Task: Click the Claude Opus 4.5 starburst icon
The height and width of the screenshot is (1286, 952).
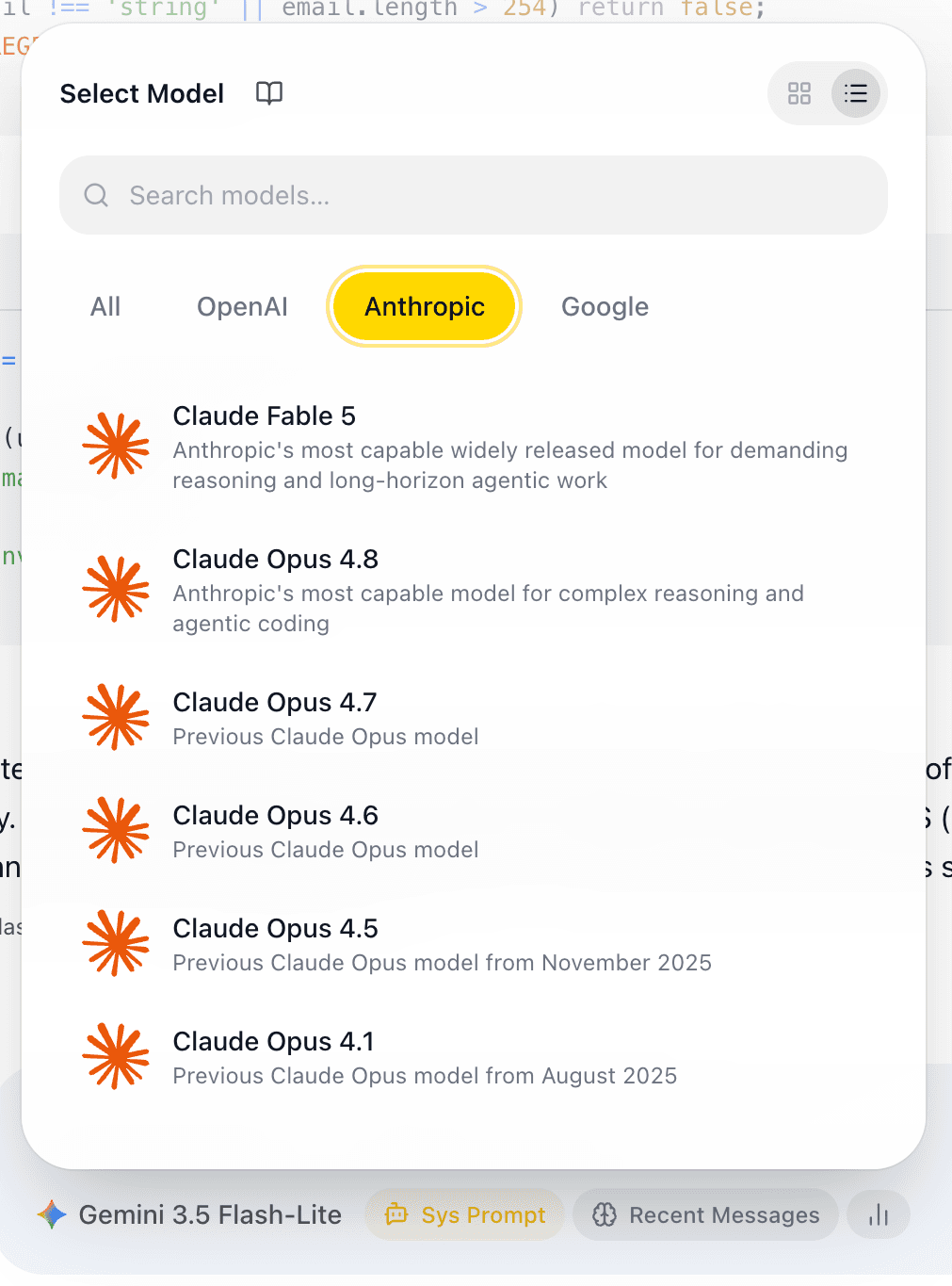Action: tap(116, 943)
